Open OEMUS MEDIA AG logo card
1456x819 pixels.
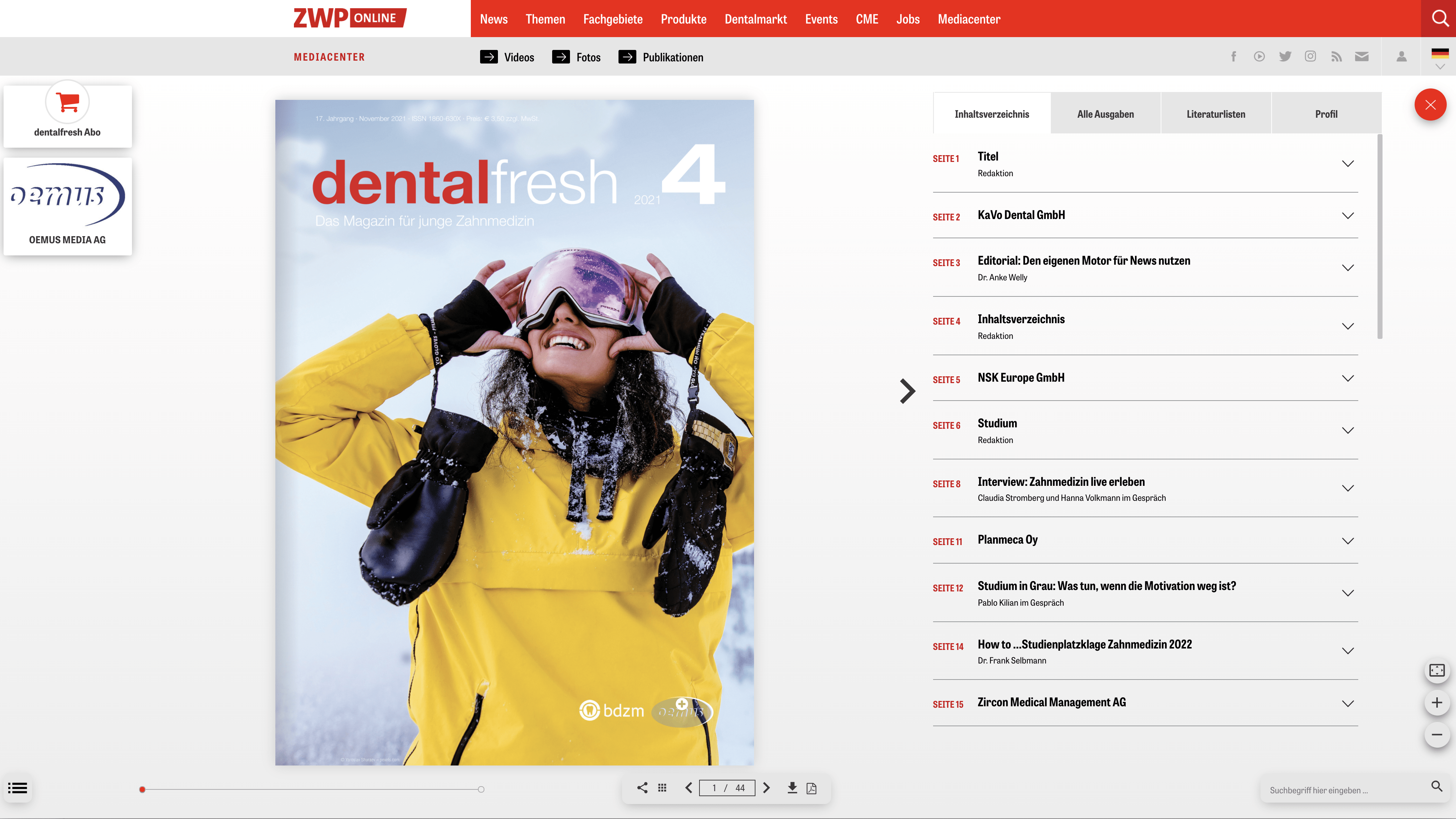coord(67,206)
